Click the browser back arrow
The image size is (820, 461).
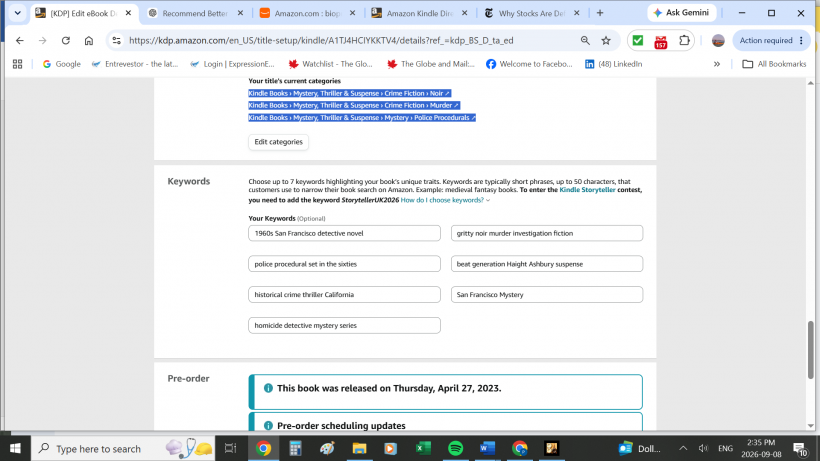coord(19,40)
